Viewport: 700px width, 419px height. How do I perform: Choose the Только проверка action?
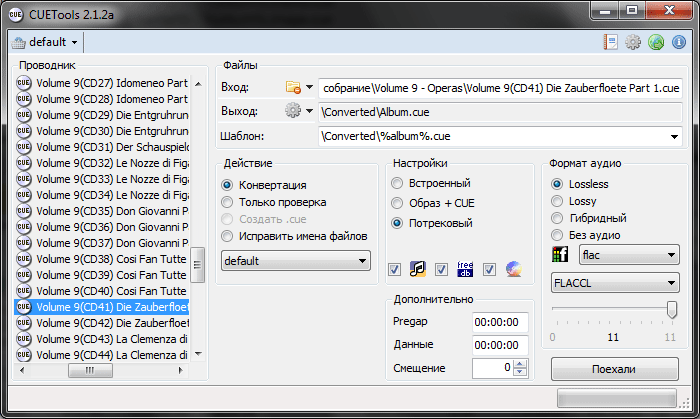(228, 202)
